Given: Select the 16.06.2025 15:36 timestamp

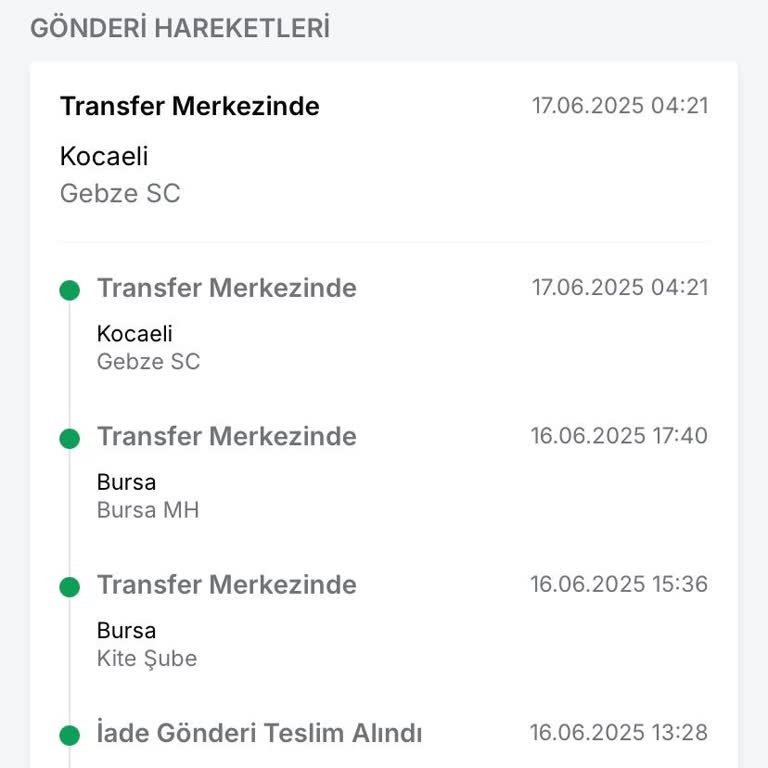Looking at the screenshot, I should (x=619, y=584).
